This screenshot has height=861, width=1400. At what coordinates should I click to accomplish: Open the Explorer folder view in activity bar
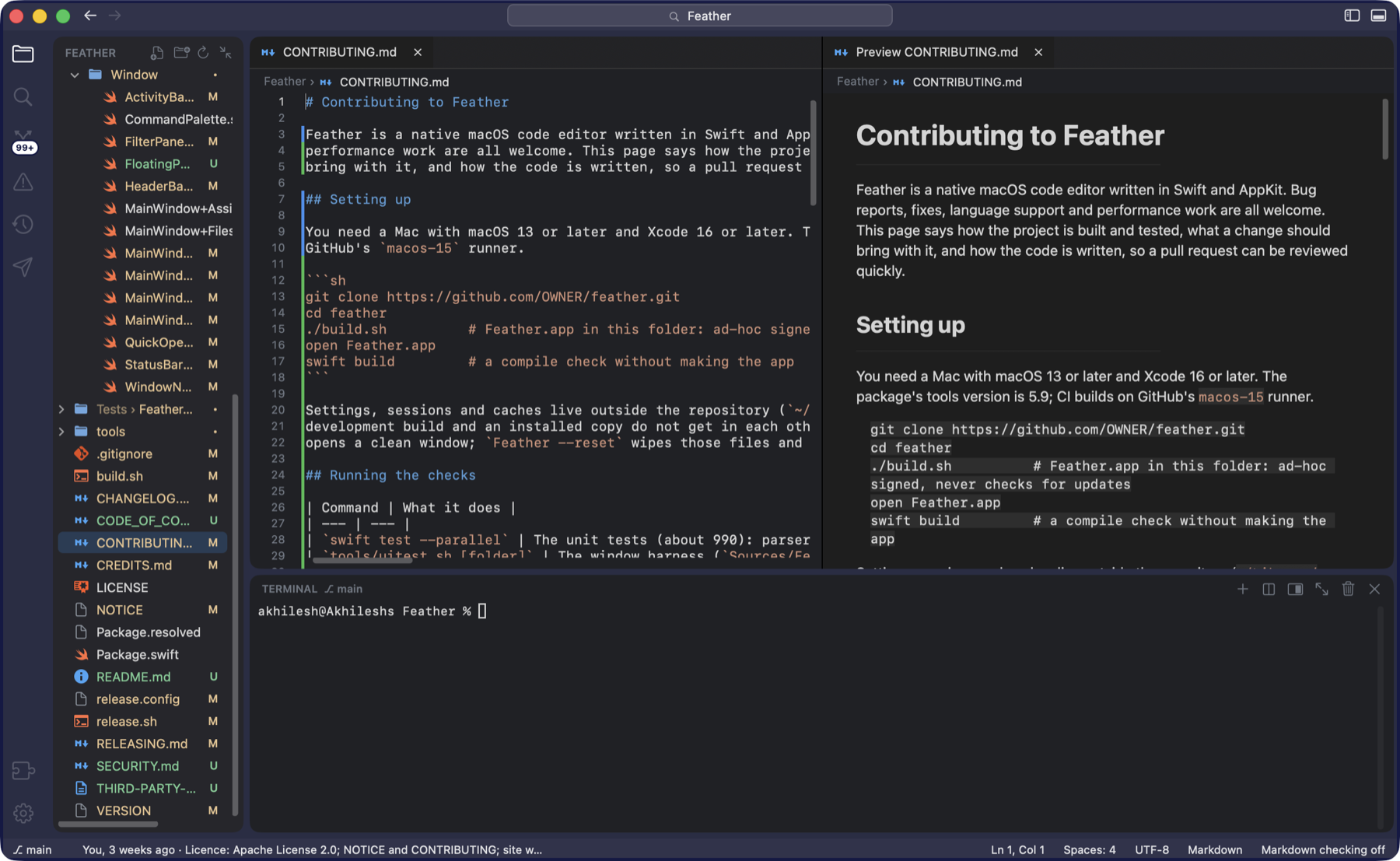tap(23, 54)
